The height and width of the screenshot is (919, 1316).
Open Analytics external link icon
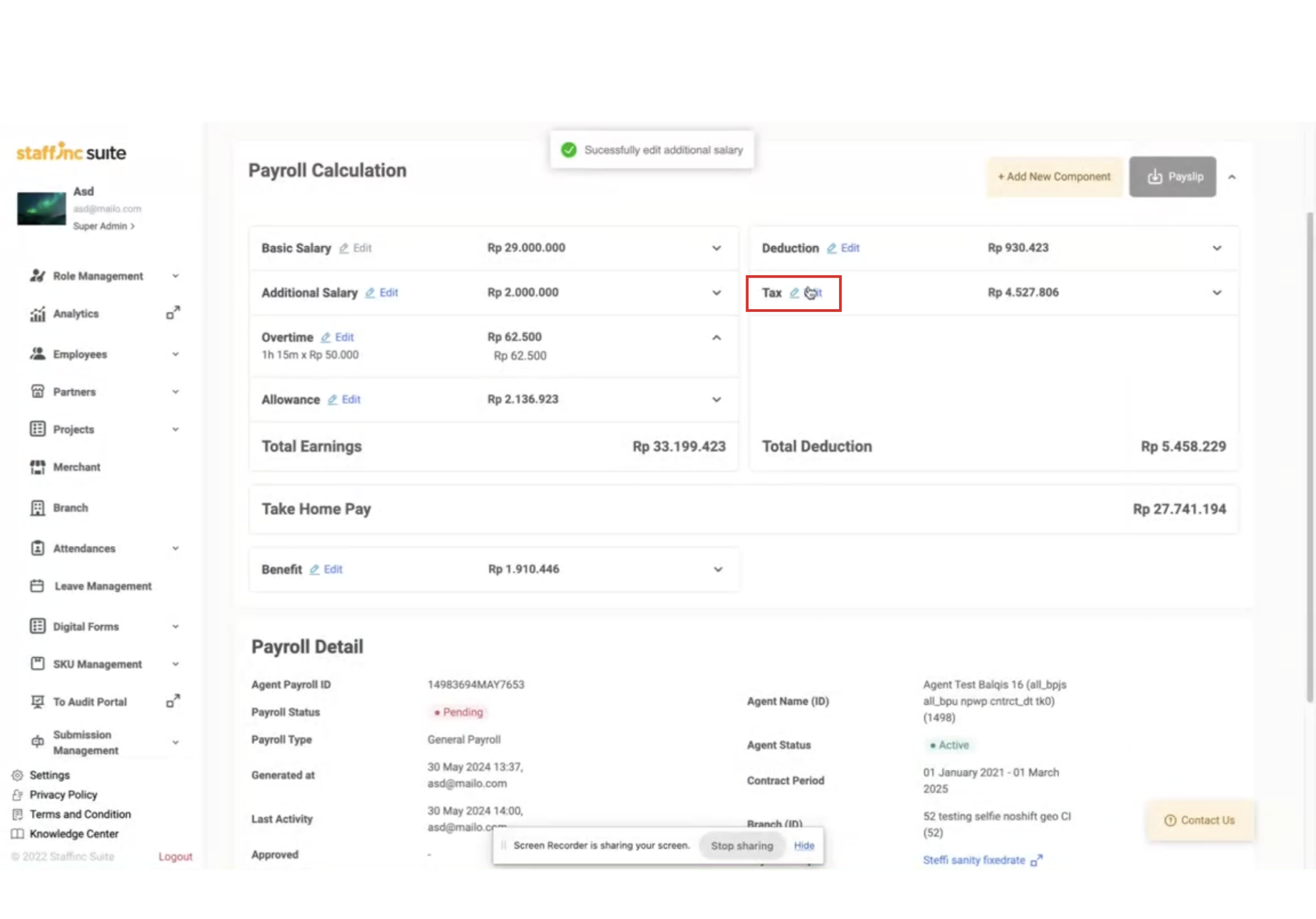click(x=173, y=313)
